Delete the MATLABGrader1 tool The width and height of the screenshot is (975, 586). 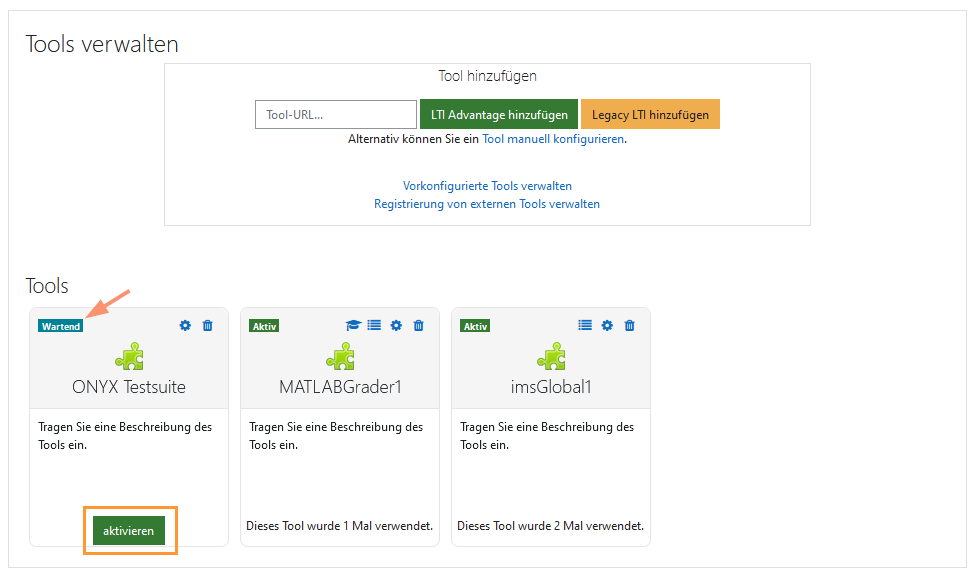(418, 325)
